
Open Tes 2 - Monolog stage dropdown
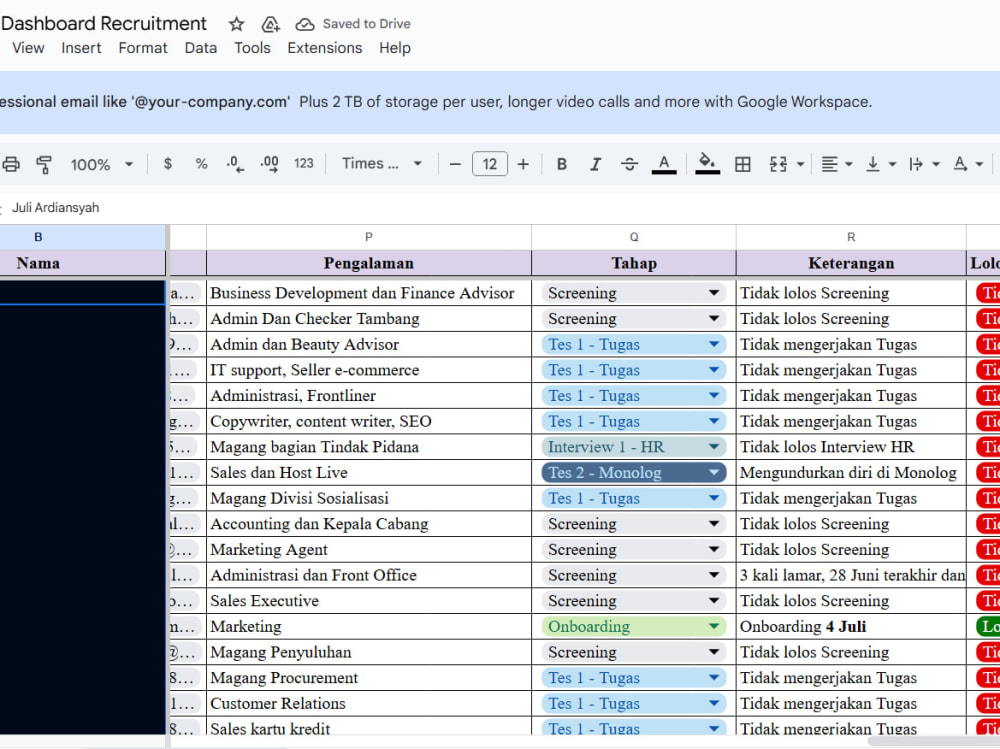coord(714,473)
